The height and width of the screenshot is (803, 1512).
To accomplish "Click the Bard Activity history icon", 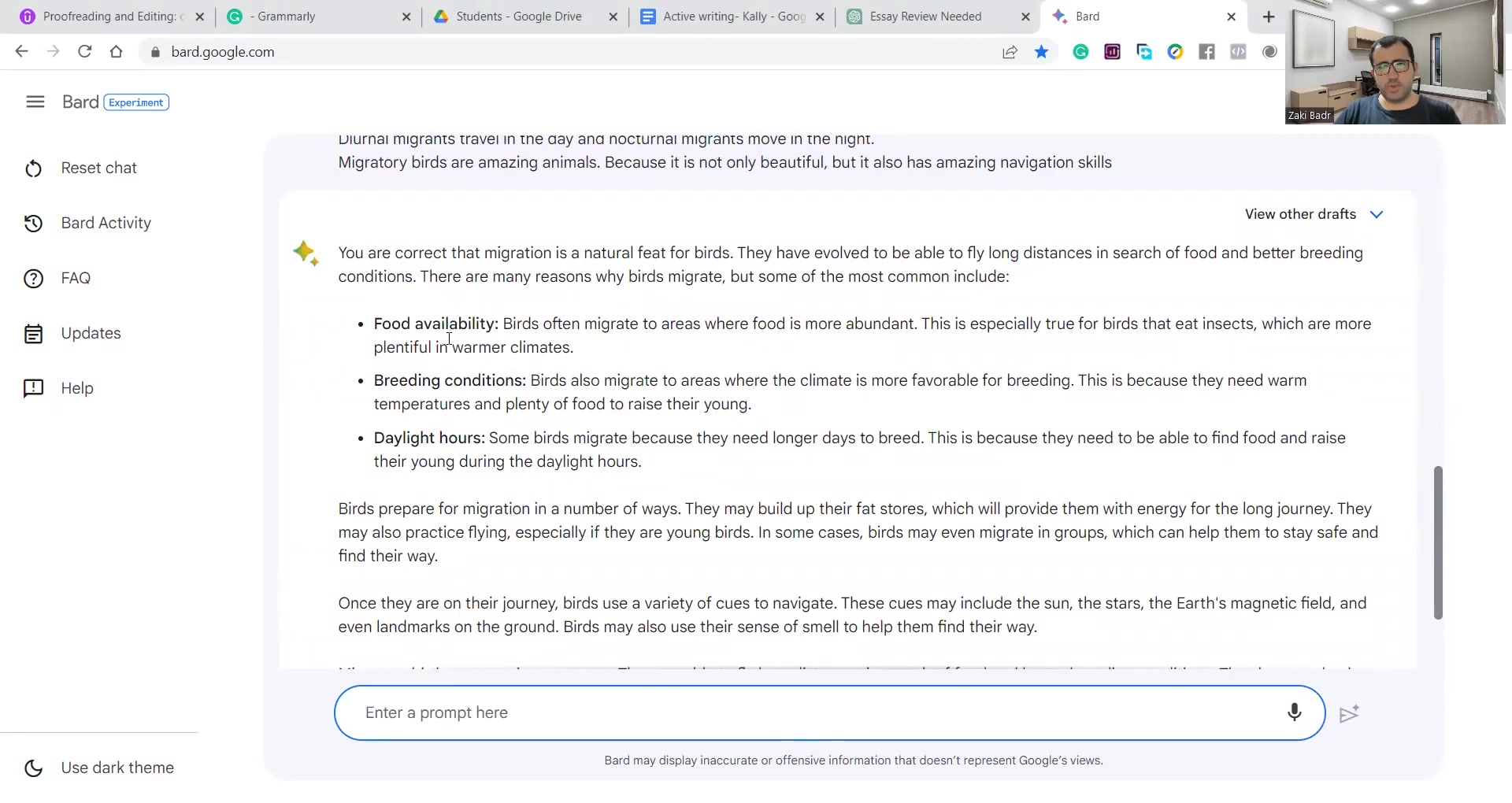I will pos(33,224).
